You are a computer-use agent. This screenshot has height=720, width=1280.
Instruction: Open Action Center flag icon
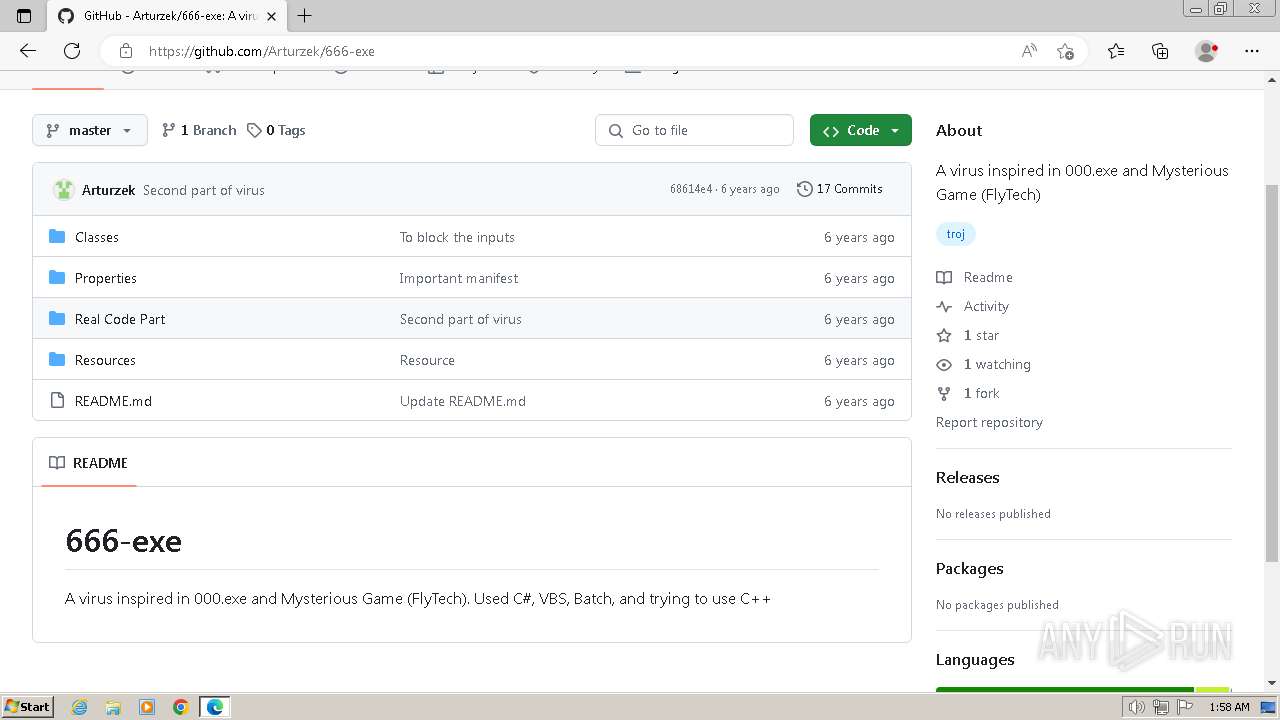(1185, 707)
